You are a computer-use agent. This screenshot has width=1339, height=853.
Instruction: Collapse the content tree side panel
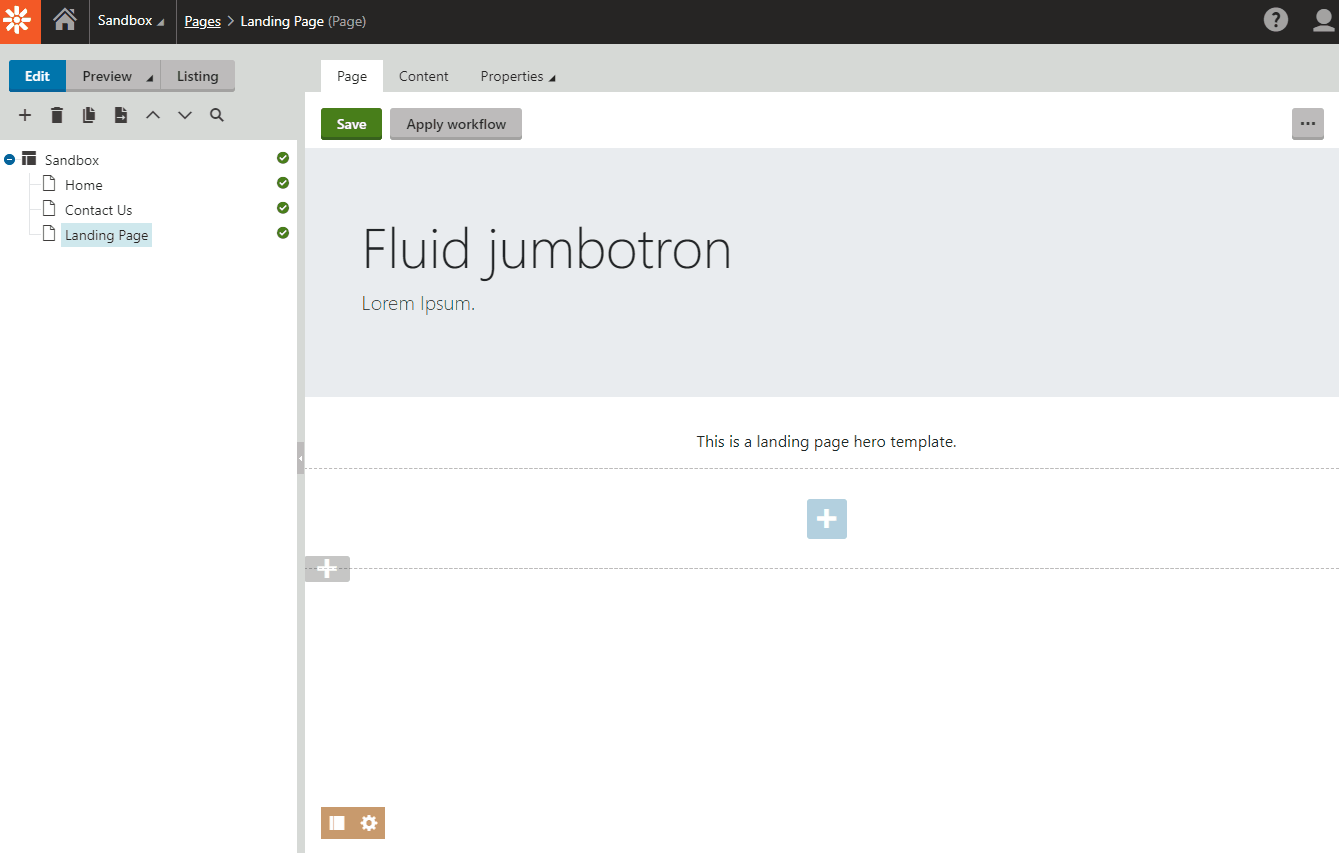(x=300, y=458)
